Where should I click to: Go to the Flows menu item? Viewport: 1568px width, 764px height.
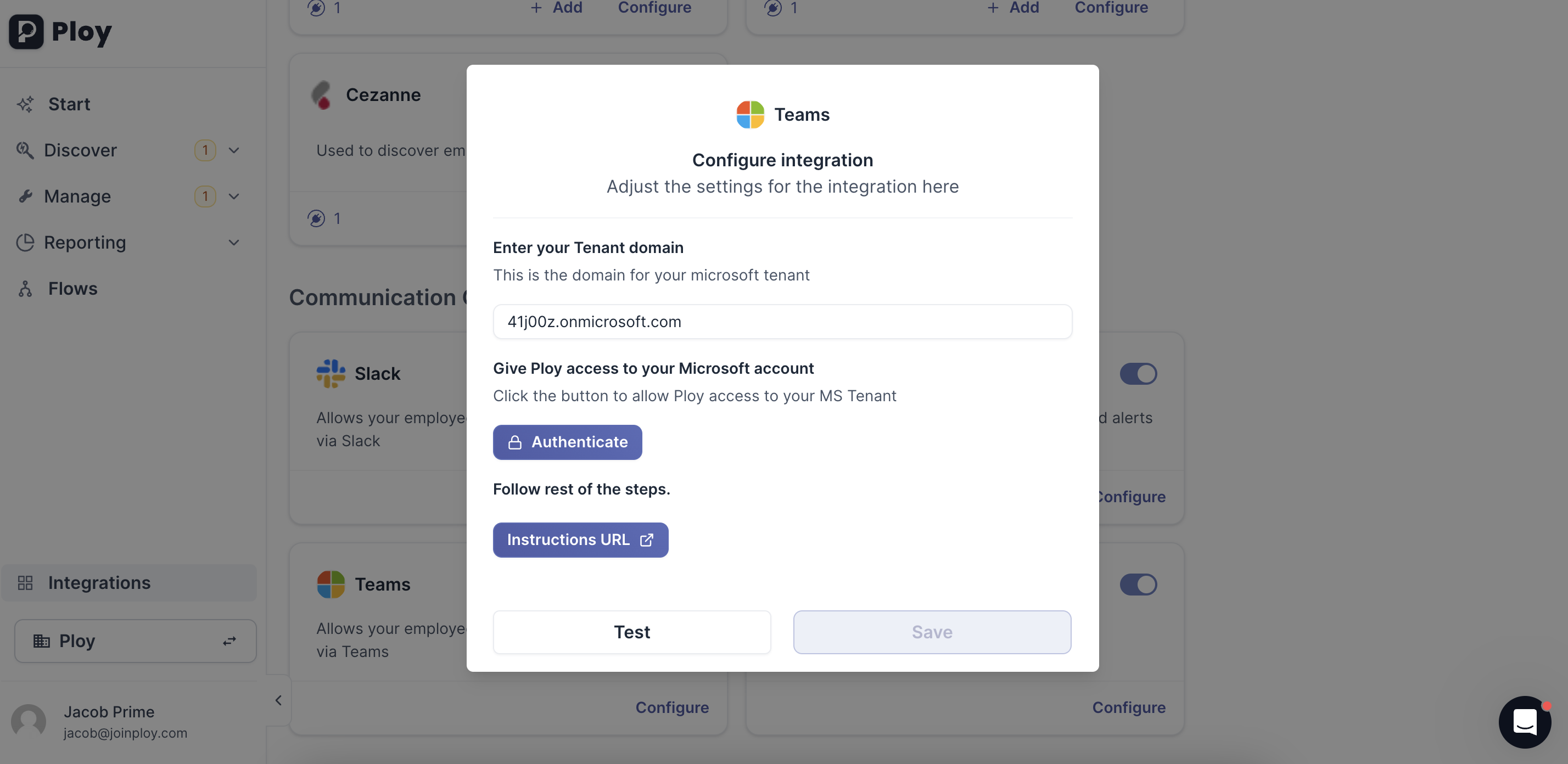click(x=72, y=288)
